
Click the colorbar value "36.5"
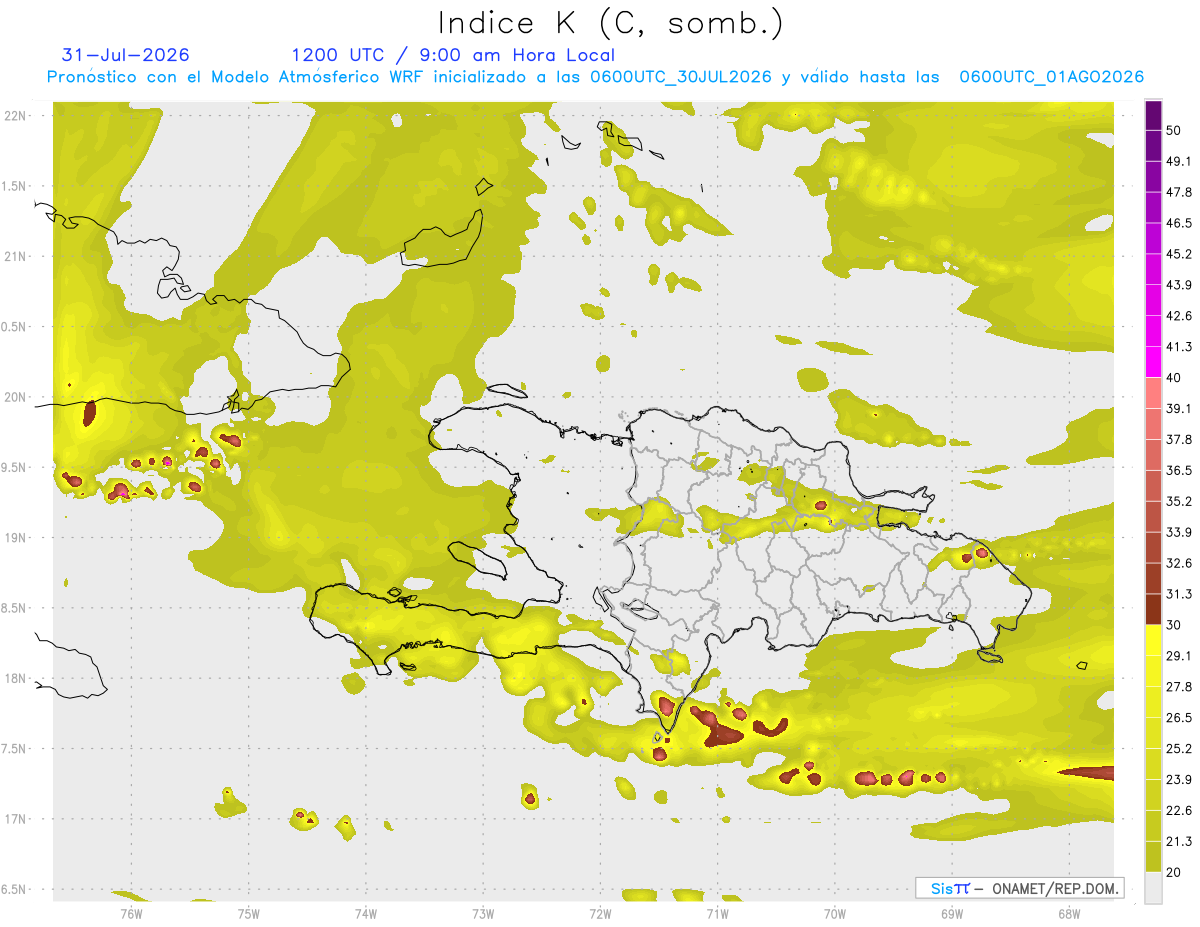click(x=1179, y=470)
